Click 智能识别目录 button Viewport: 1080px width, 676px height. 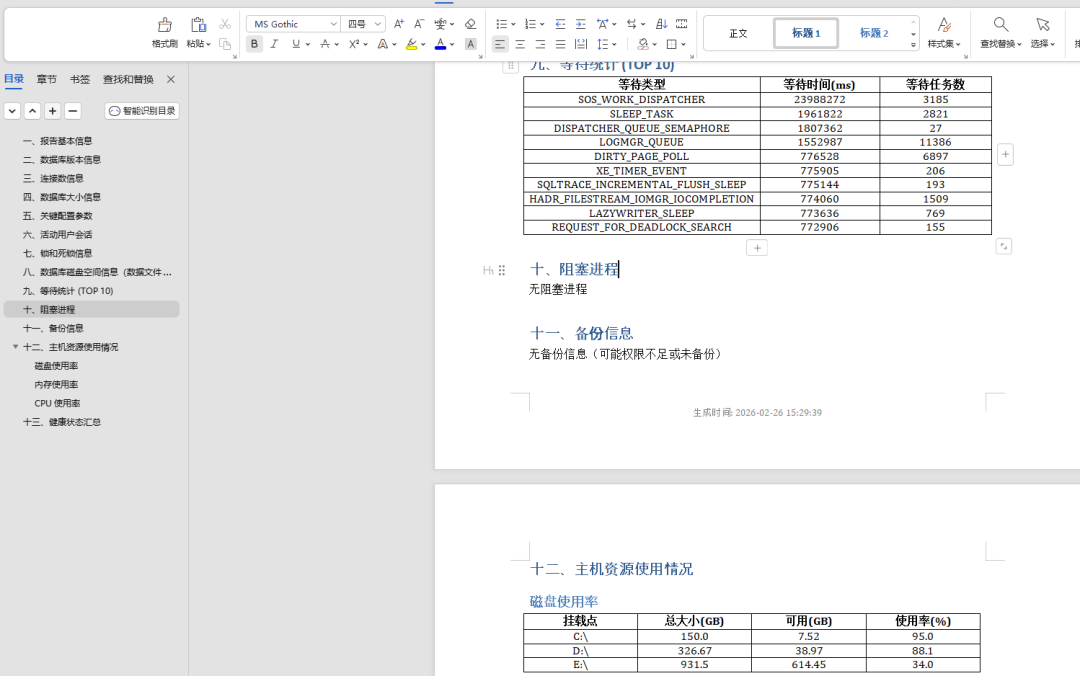tap(142, 110)
